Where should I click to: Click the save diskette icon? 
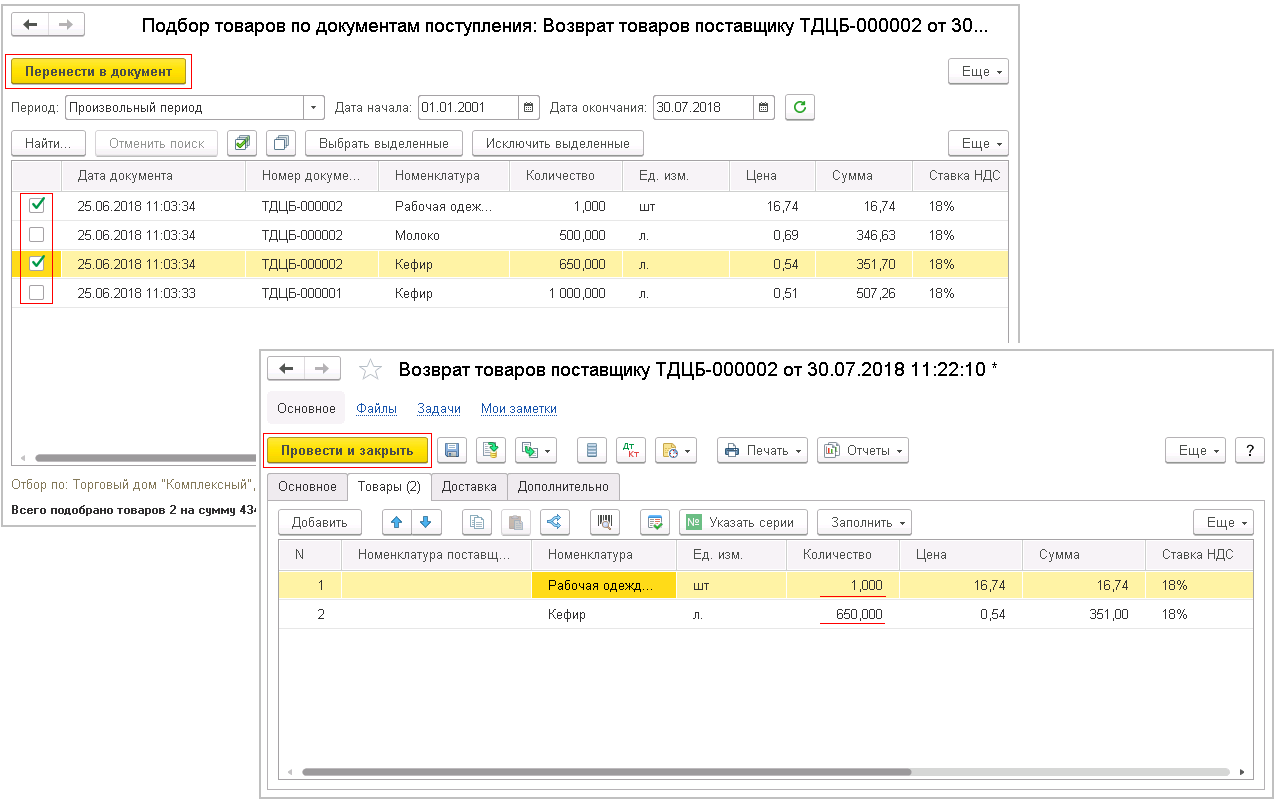pyautogui.click(x=452, y=451)
